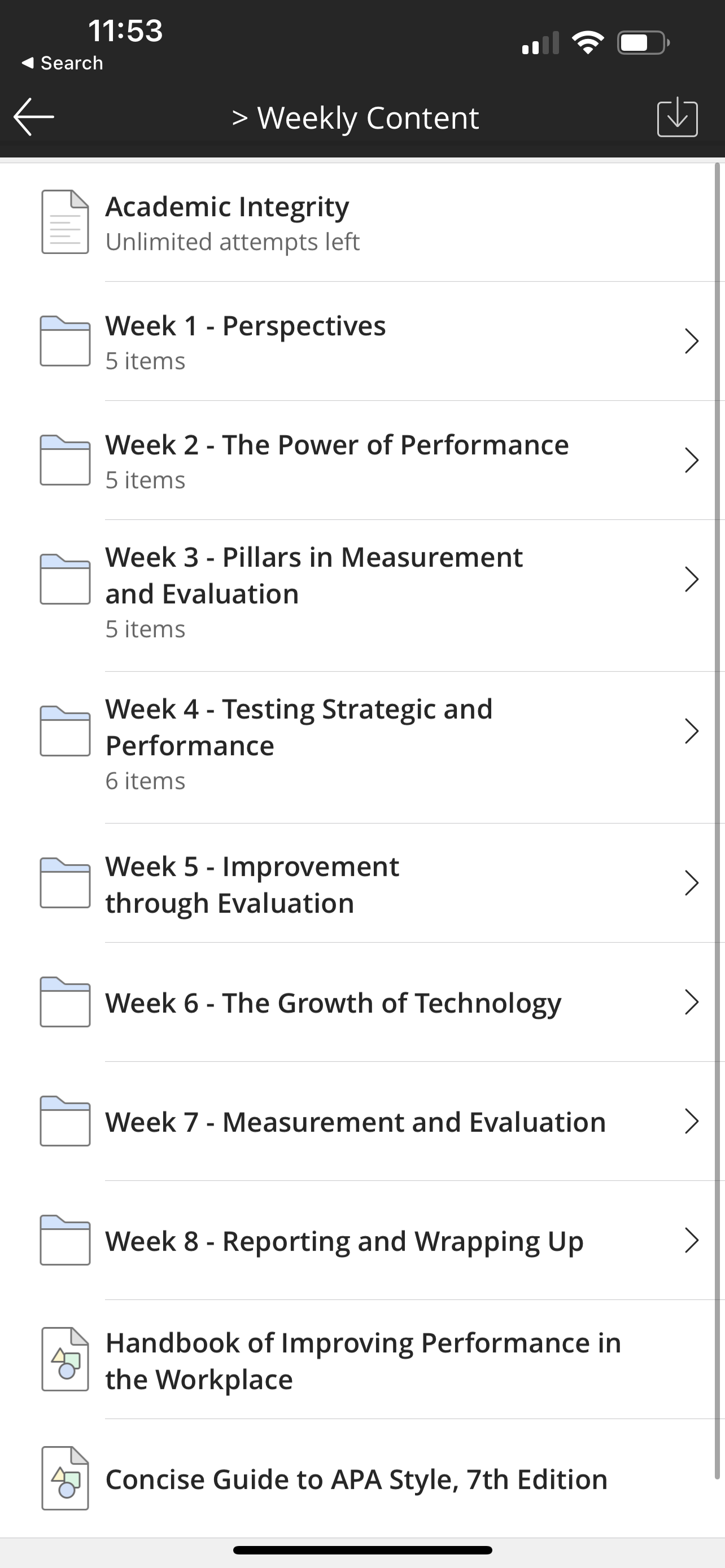Select Week 6 - The Growth of Technology
Image resolution: width=725 pixels, height=1568 pixels.
tap(333, 1002)
